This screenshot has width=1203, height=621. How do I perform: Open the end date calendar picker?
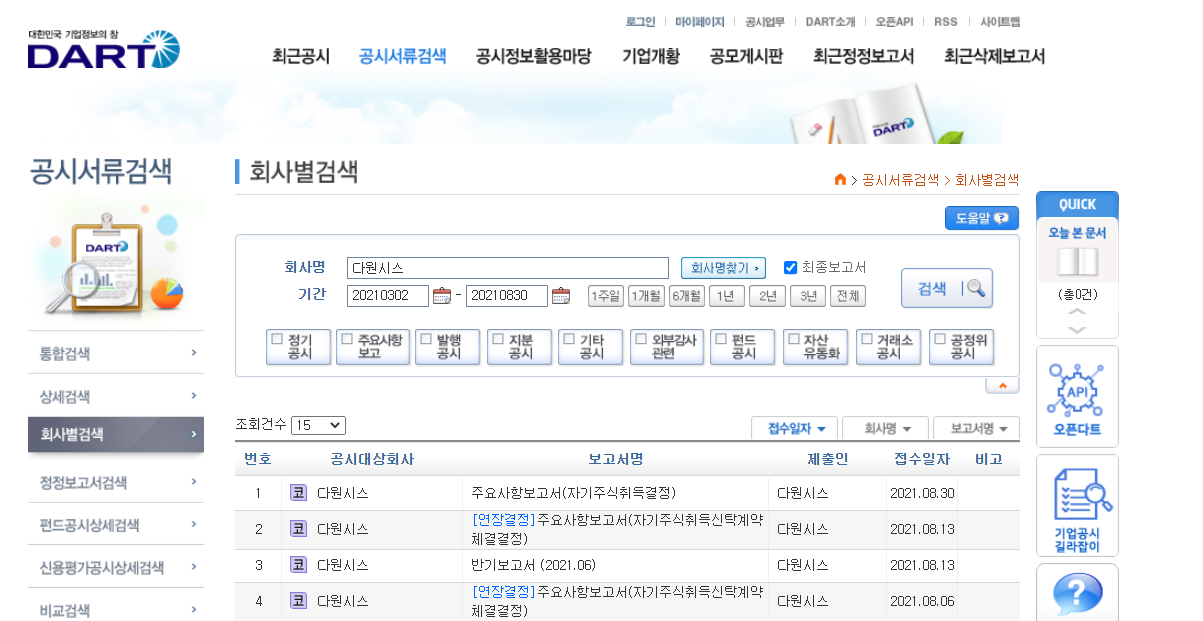pyautogui.click(x=561, y=296)
